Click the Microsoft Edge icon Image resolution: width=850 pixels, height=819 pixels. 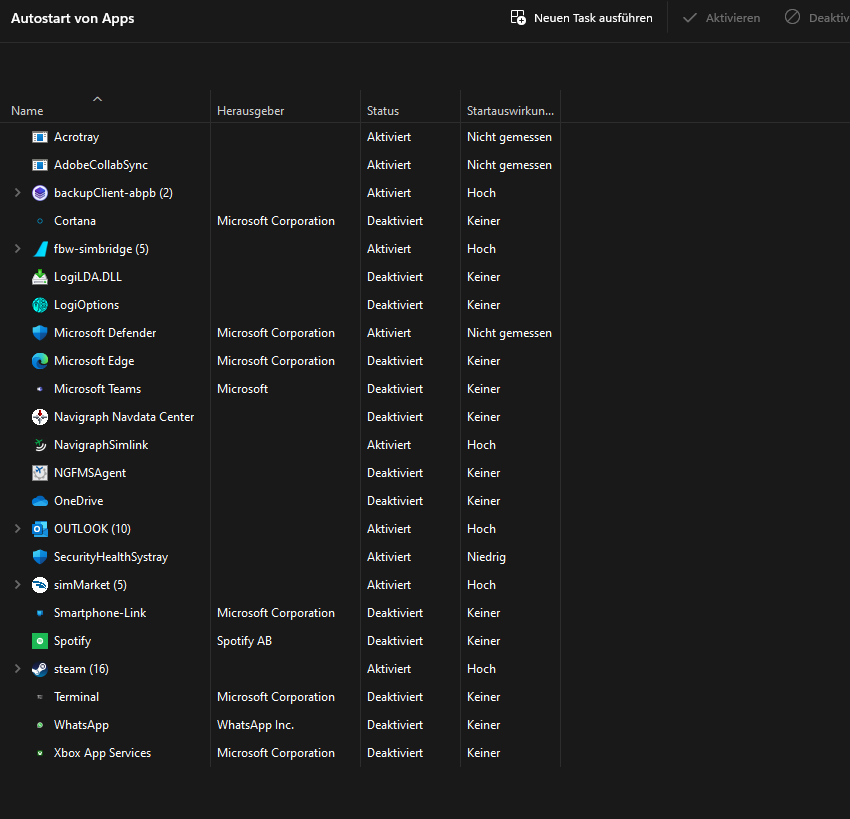point(40,360)
